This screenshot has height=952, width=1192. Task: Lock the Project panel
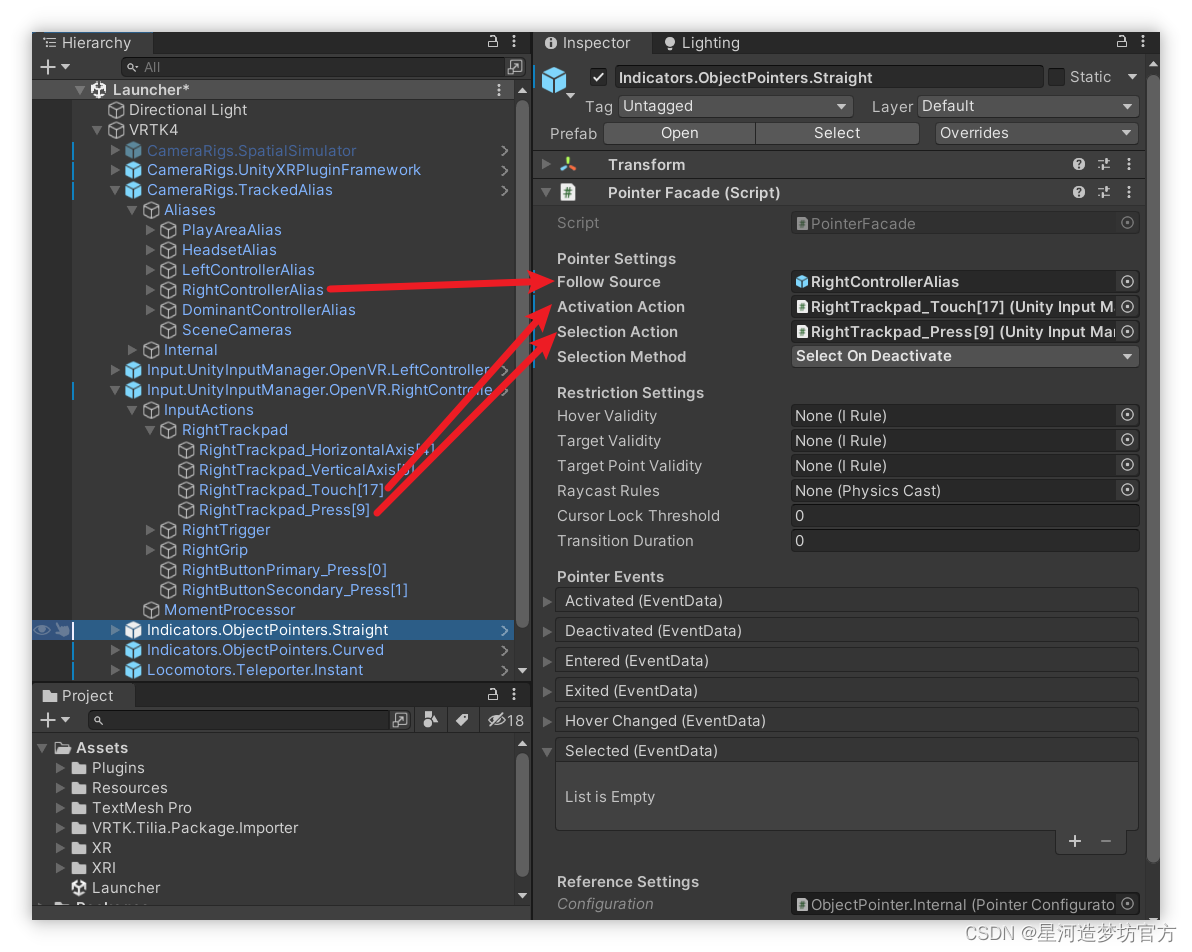coord(493,694)
